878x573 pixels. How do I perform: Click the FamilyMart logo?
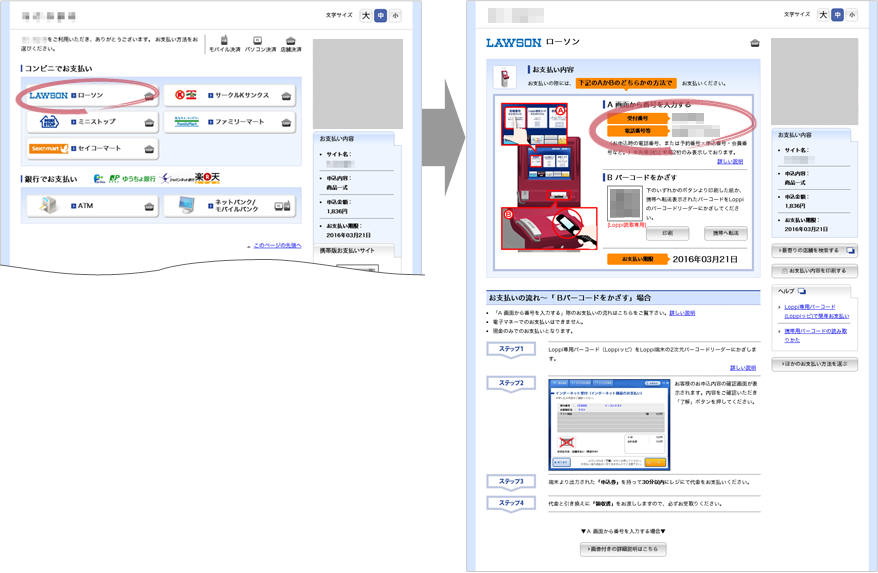point(186,122)
